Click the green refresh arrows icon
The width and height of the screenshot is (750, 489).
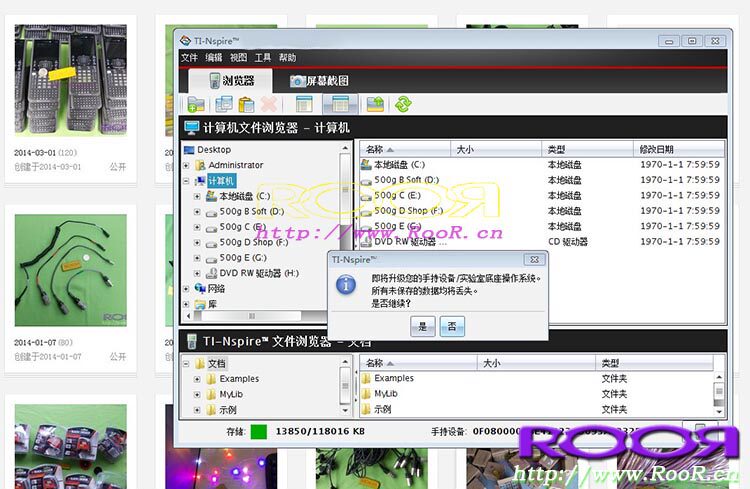(403, 104)
